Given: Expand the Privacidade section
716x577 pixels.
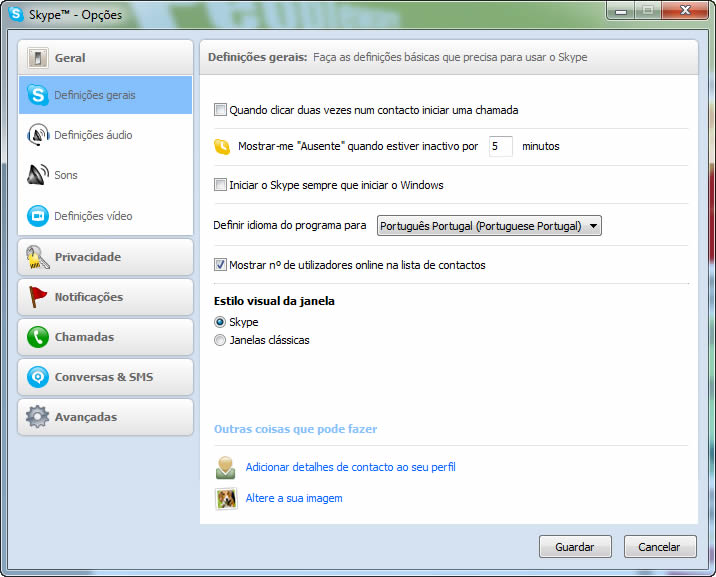Looking at the screenshot, I should pos(105,257).
